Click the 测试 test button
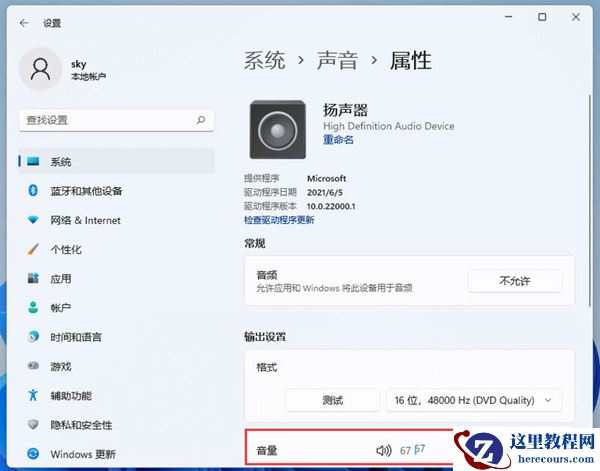The image size is (600, 471). pos(333,400)
